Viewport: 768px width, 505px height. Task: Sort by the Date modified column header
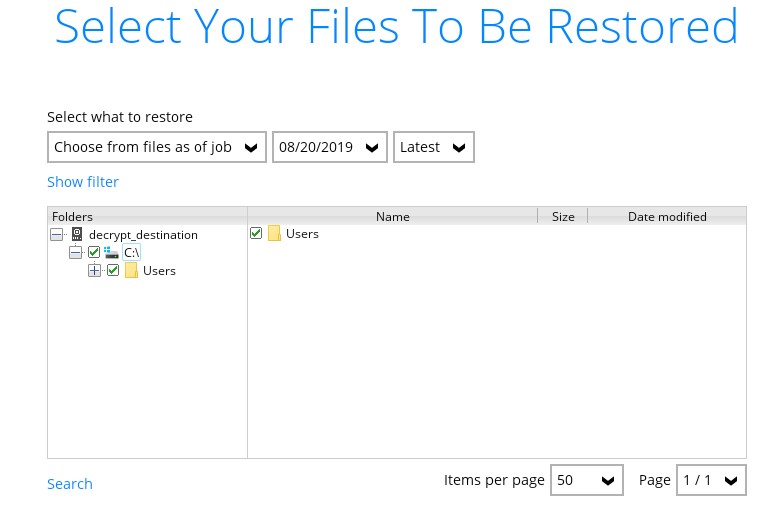tap(667, 216)
